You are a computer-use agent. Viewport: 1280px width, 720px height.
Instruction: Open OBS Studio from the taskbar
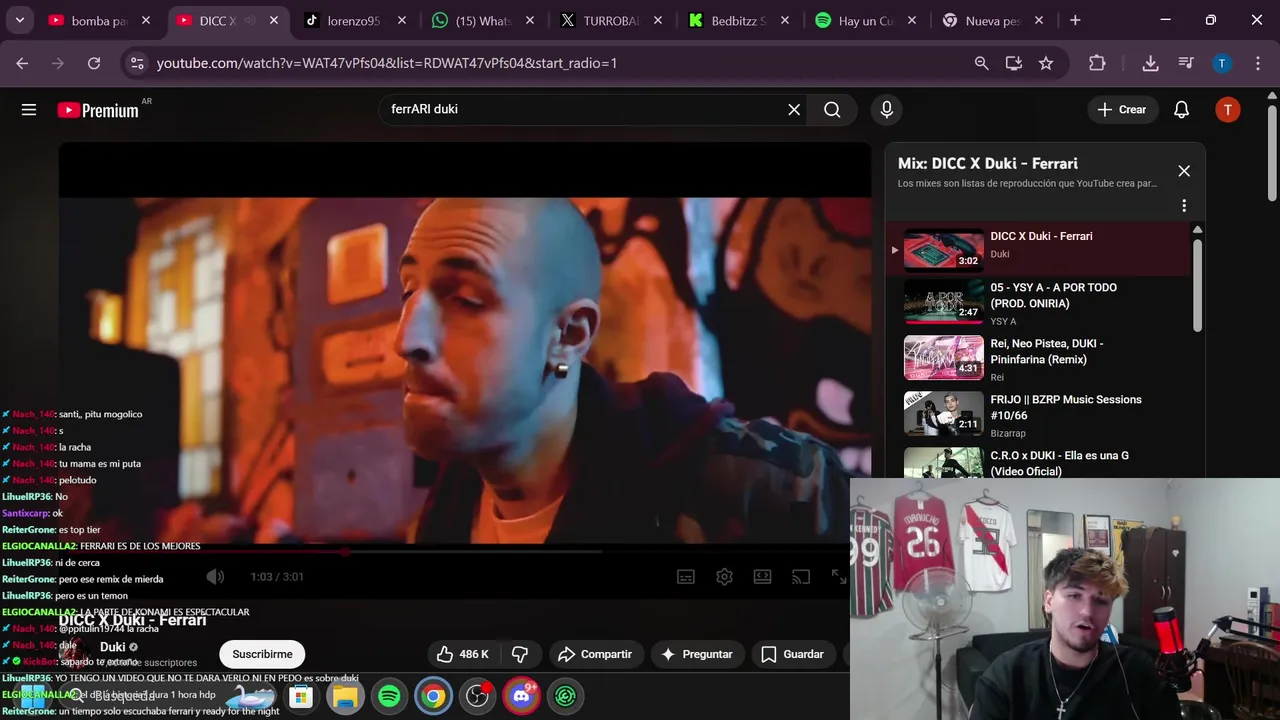tap(478, 696)
